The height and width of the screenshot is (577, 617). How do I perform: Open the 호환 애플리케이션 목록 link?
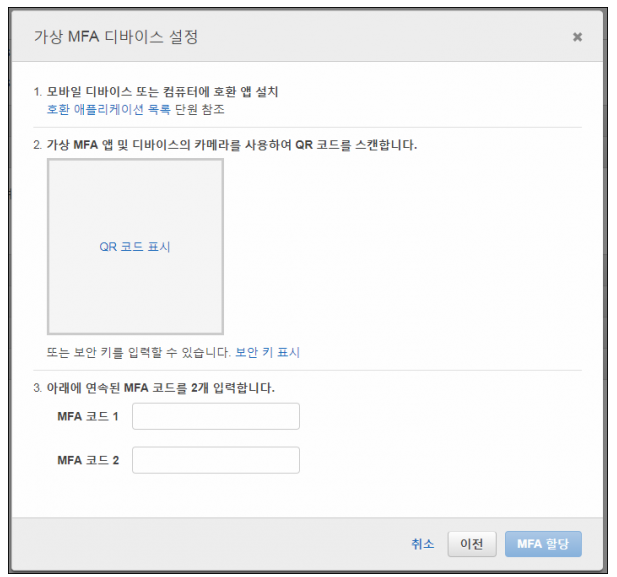click(x=109, y=109)
